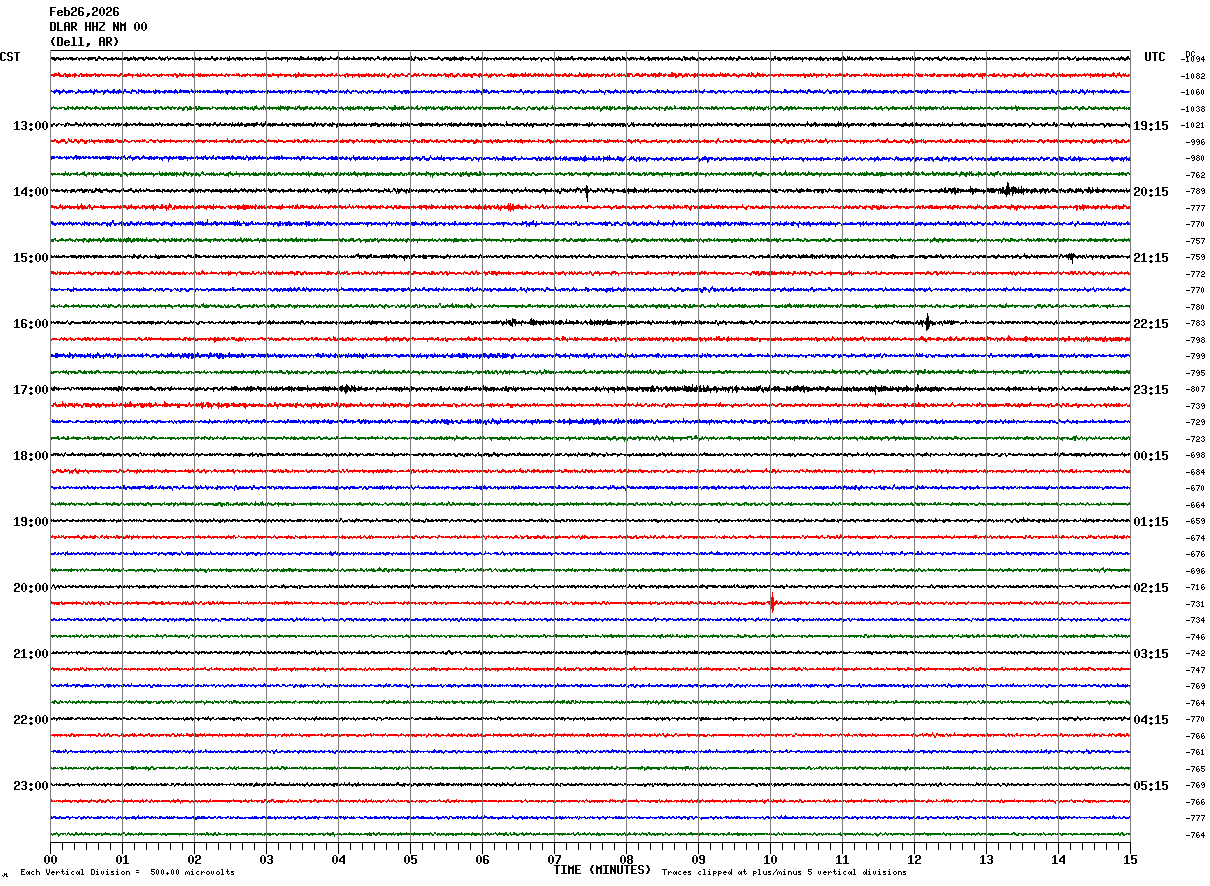Viewport: 1210px width, 886px height.
Task: Click the DC offset value -1038
Action: (x=1193, y=109)
